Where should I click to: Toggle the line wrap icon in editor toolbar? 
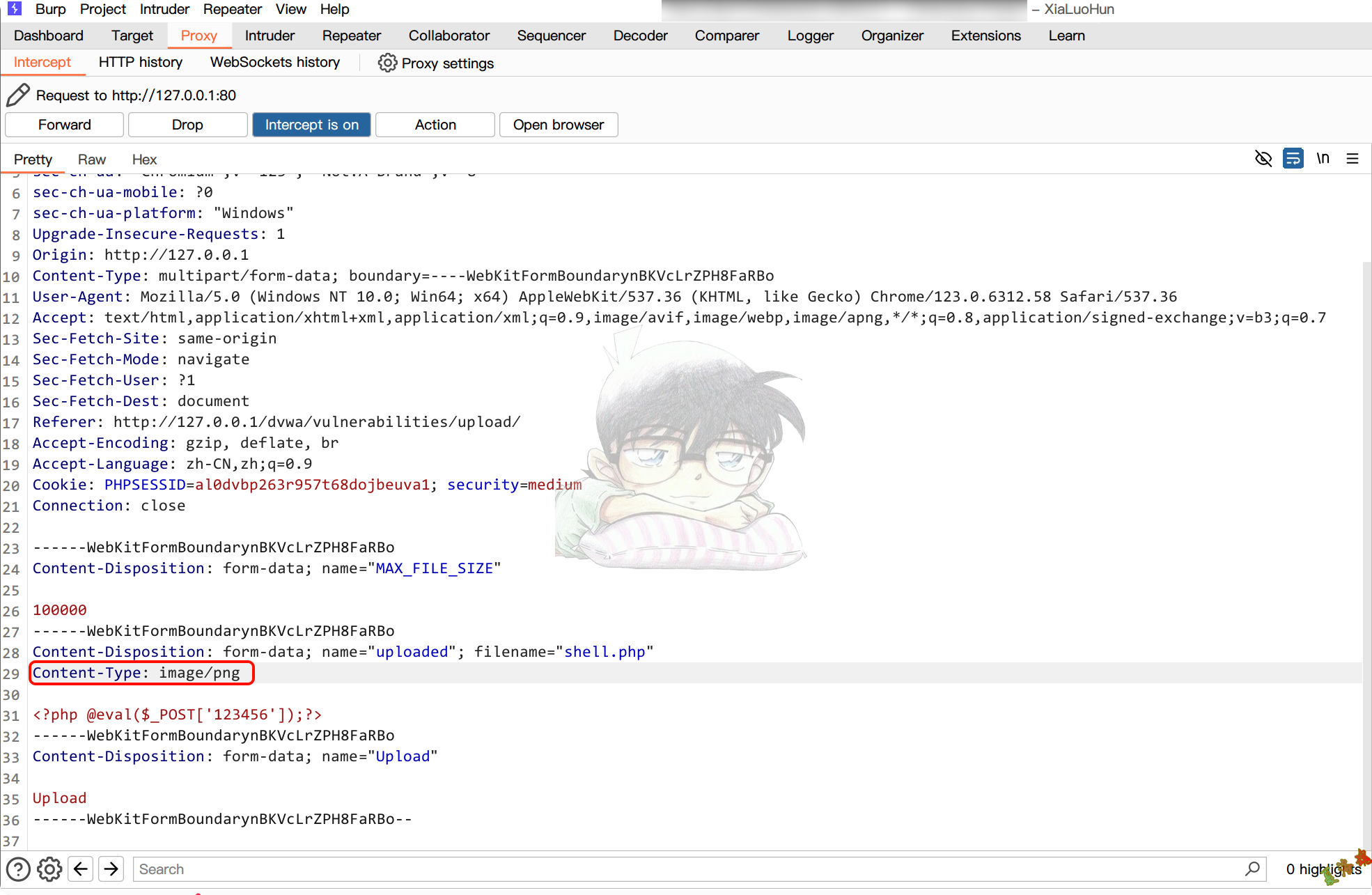[1293, 159]
